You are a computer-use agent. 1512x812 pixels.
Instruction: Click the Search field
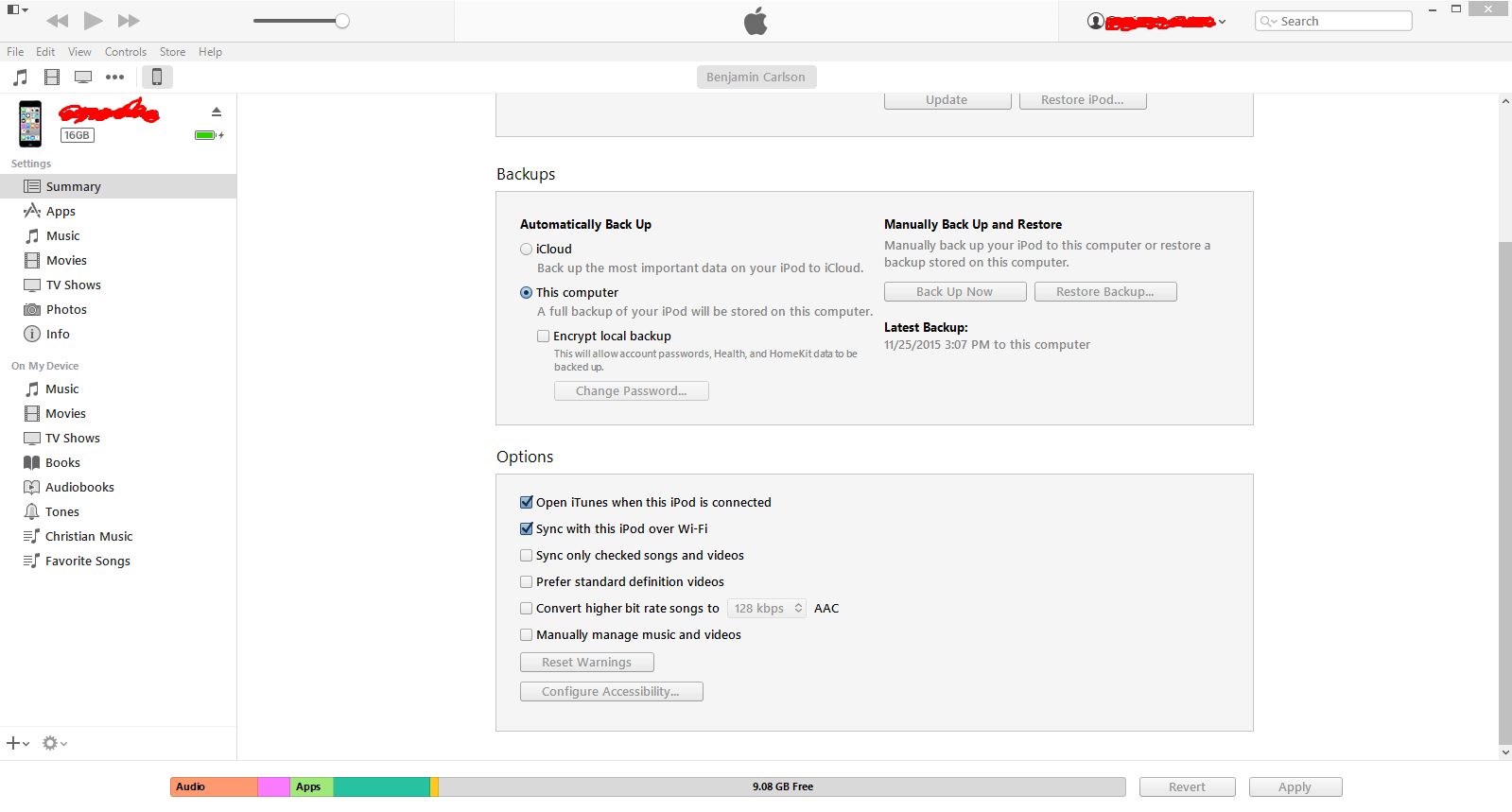click(1333, 21)
